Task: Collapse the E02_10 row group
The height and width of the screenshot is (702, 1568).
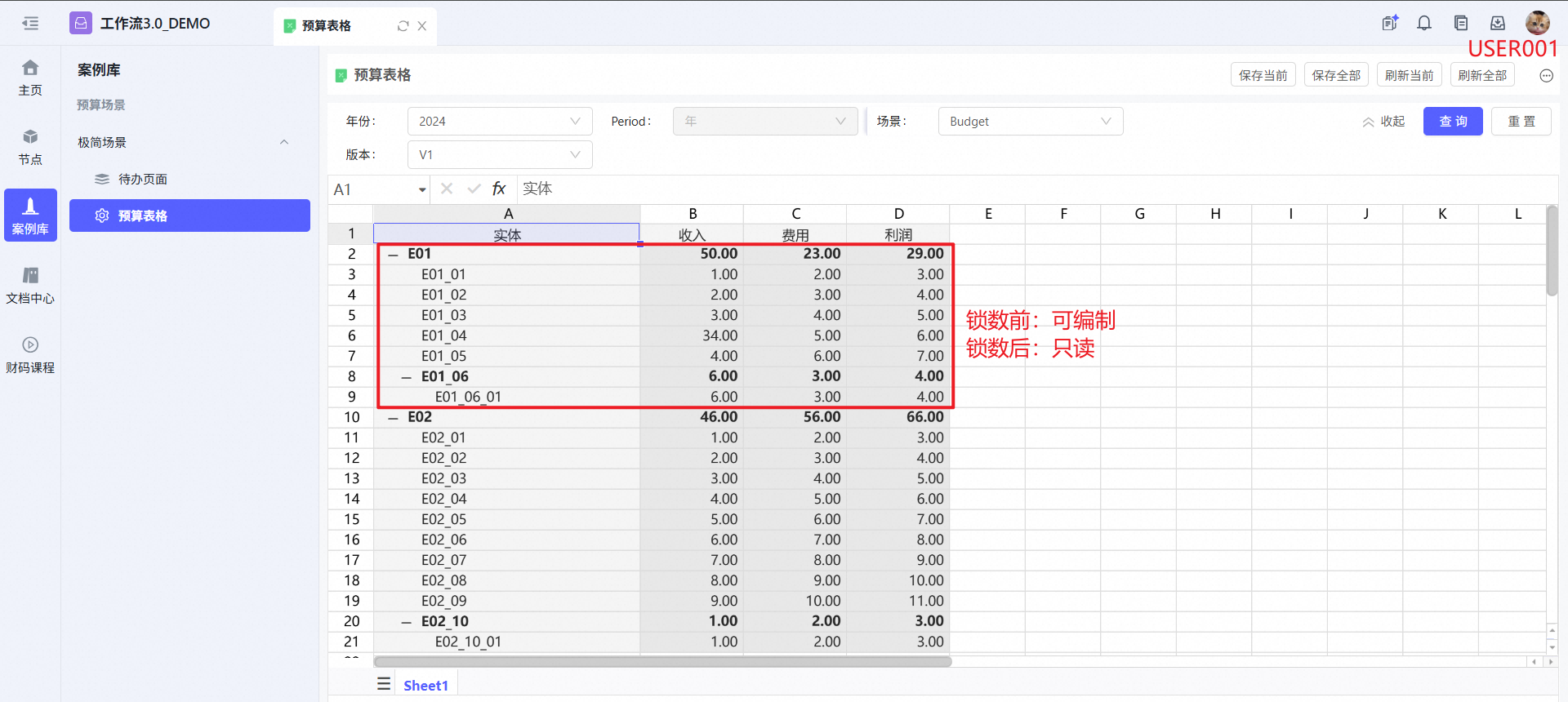Action: click(x=407, y=622)
